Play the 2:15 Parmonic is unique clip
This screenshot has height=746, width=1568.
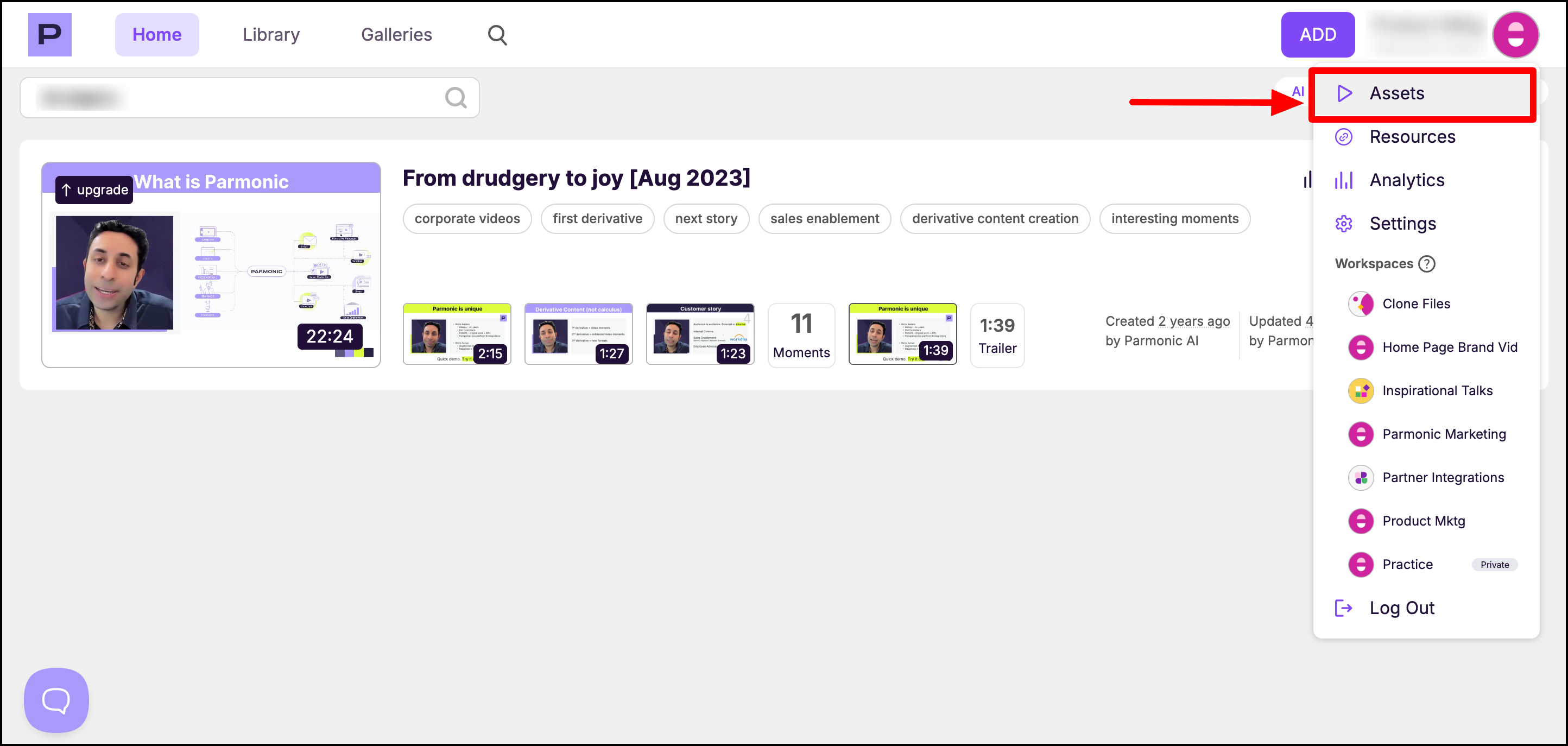tap(457, 334)
